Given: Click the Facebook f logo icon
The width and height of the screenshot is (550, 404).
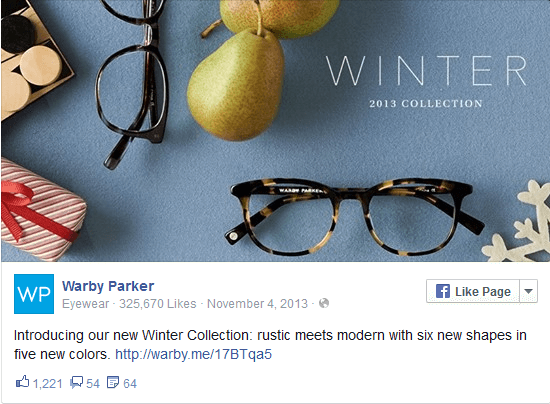Looking at the screenshot, I should [443, 291].
